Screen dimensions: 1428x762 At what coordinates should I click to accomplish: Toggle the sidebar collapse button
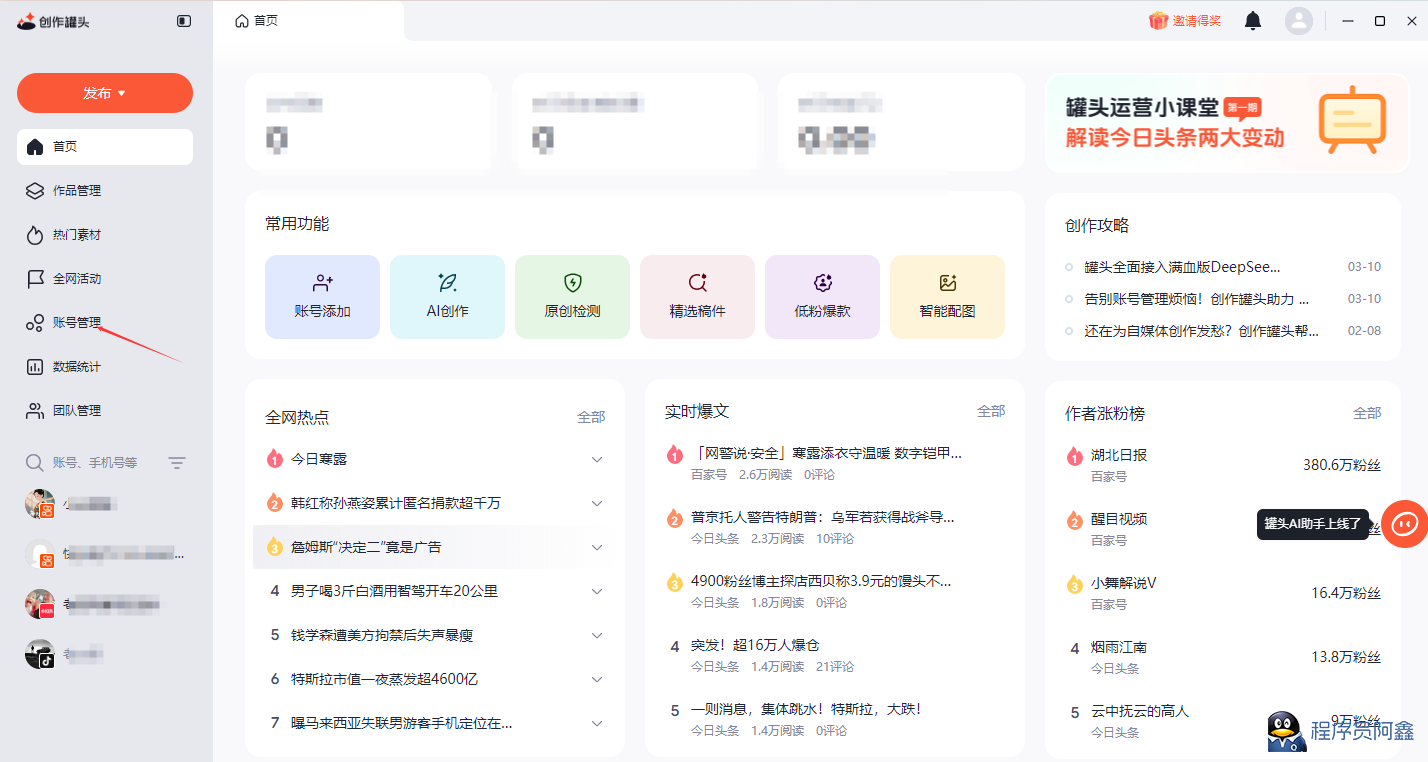(x=184, y=21)
